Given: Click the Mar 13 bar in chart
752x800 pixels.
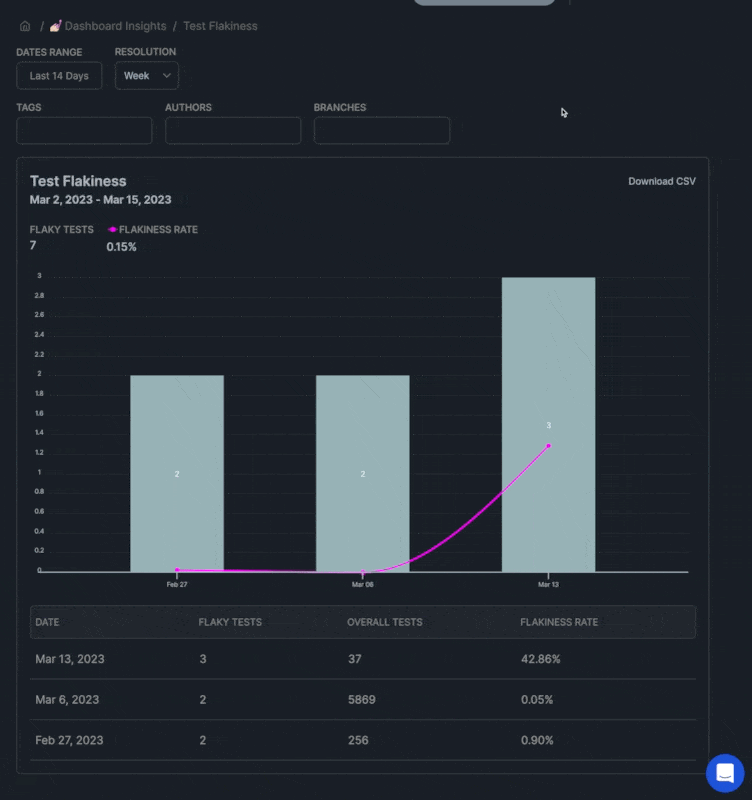Looking at the screenshot, I should tap(548, 424).
